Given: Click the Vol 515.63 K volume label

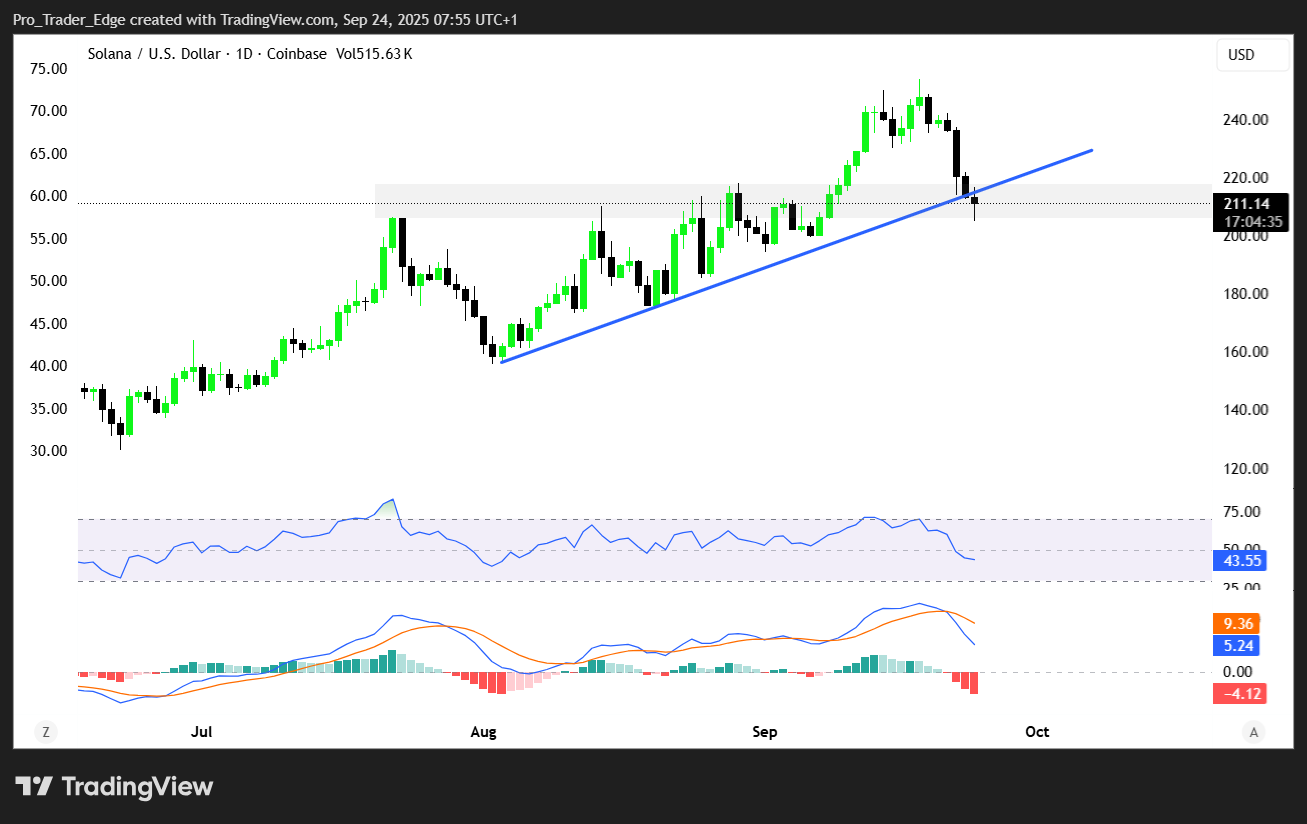Looking at the screenshot, I should tap(373, 54).
